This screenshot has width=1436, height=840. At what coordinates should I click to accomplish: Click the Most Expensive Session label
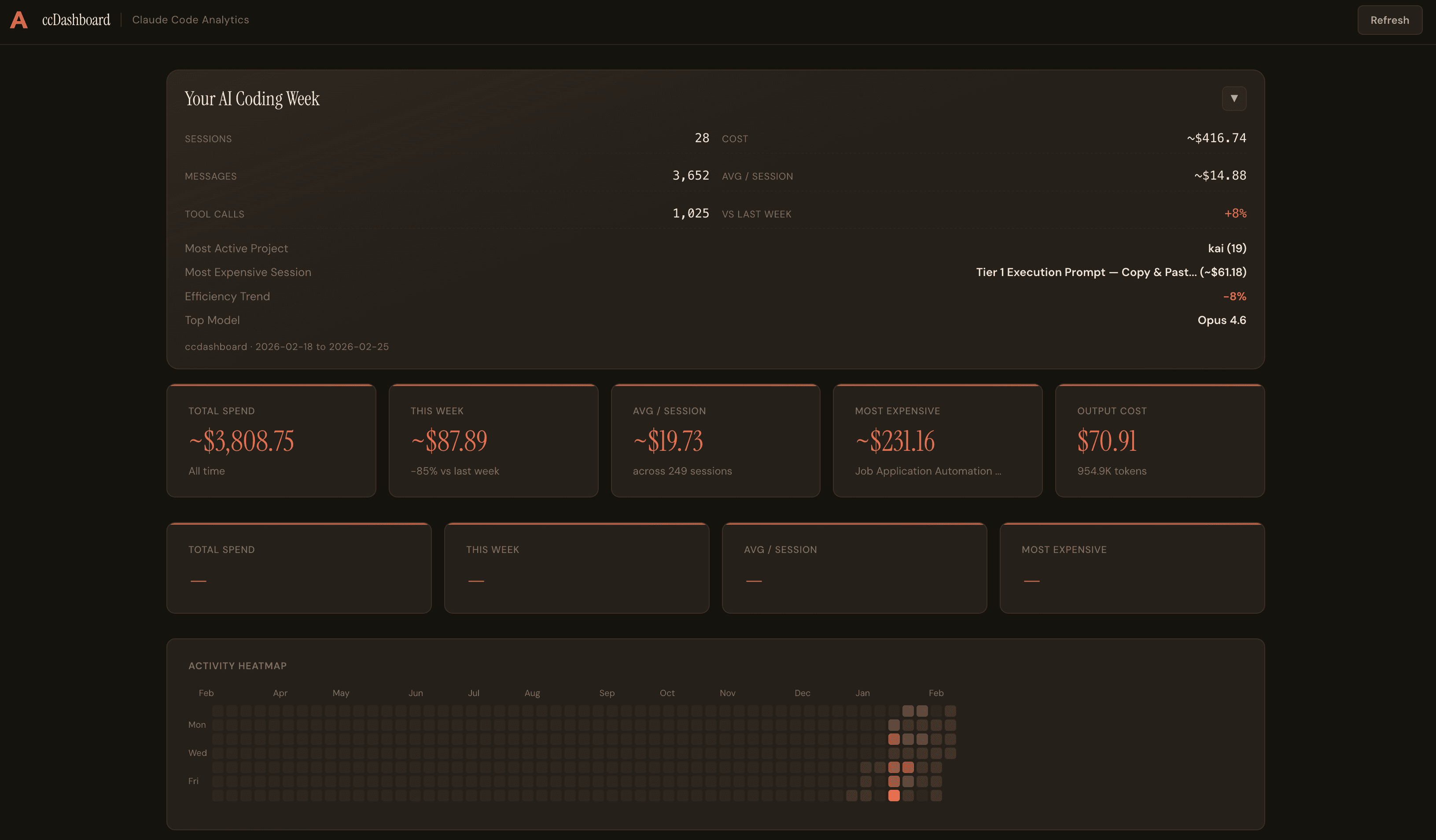[x=248, y=273]
